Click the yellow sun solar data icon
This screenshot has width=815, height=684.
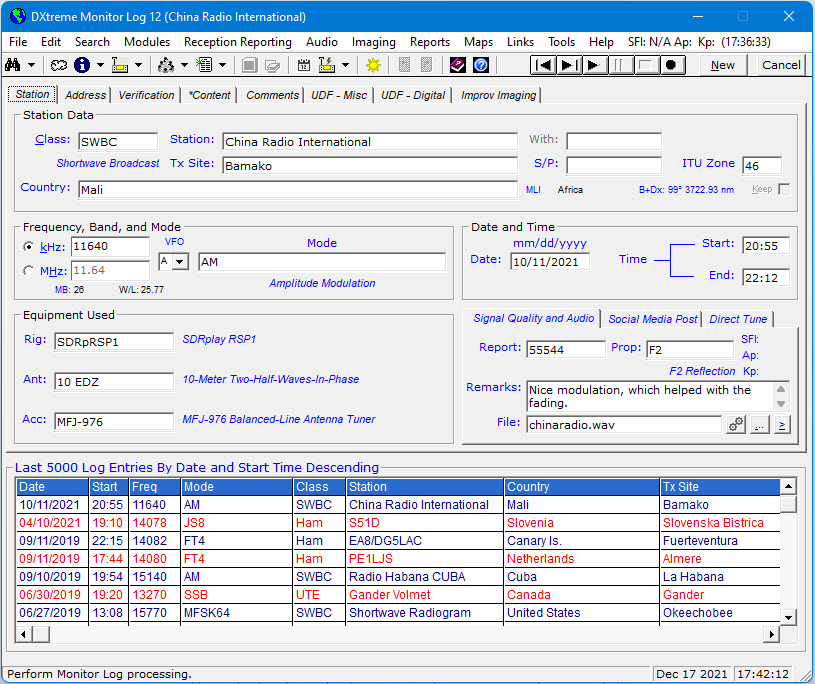pos(373,65)
